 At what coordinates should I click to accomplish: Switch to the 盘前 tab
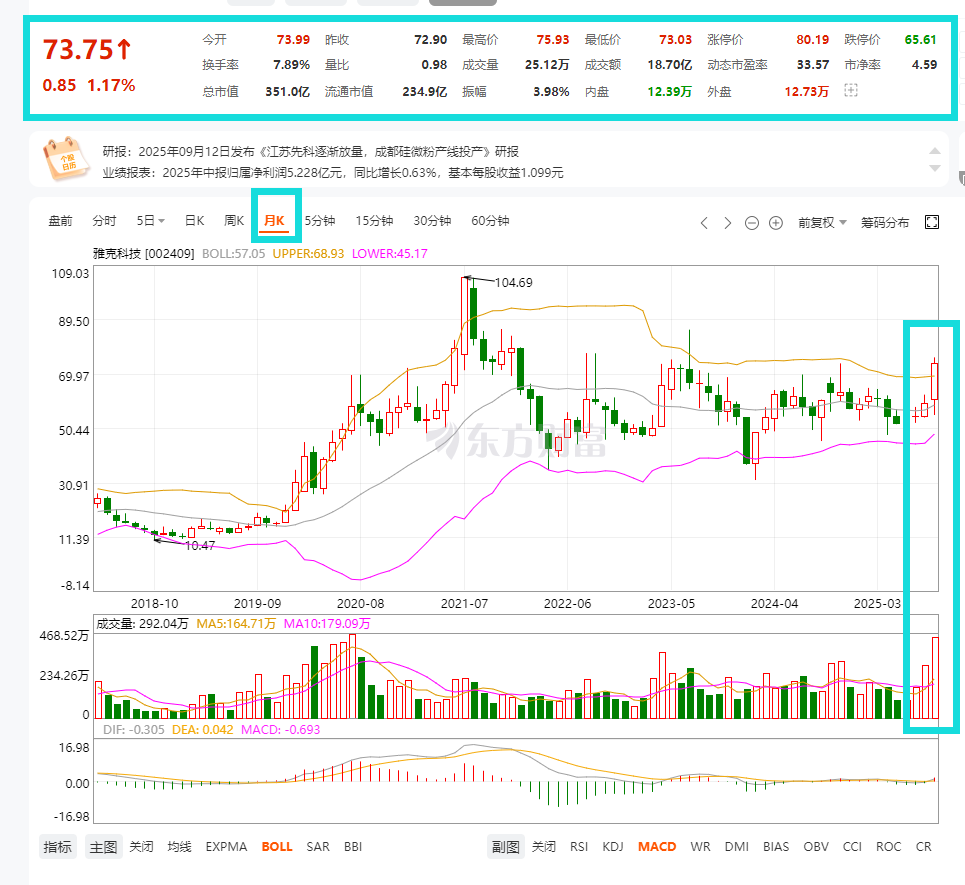[x=60, y=221]
